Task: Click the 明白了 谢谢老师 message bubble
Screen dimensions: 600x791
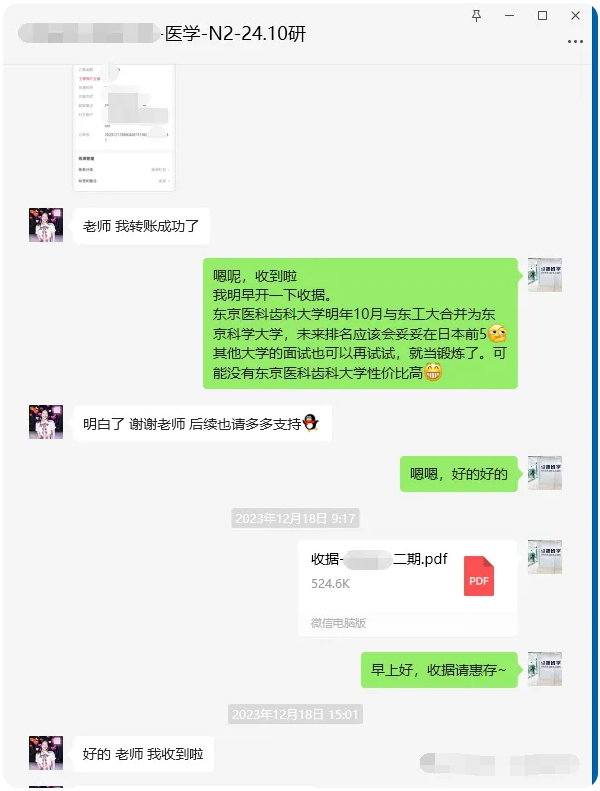Action: (x=202, y=423)
